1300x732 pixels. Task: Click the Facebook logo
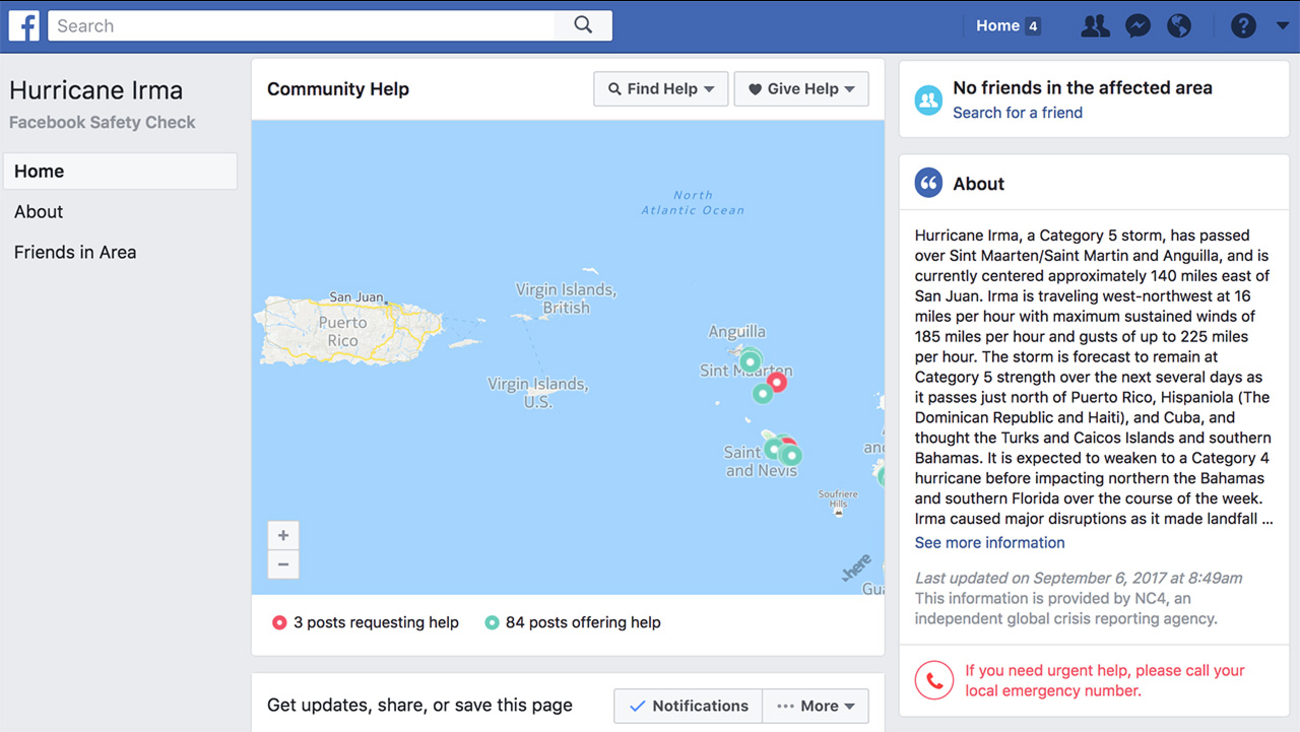(23, 25)
